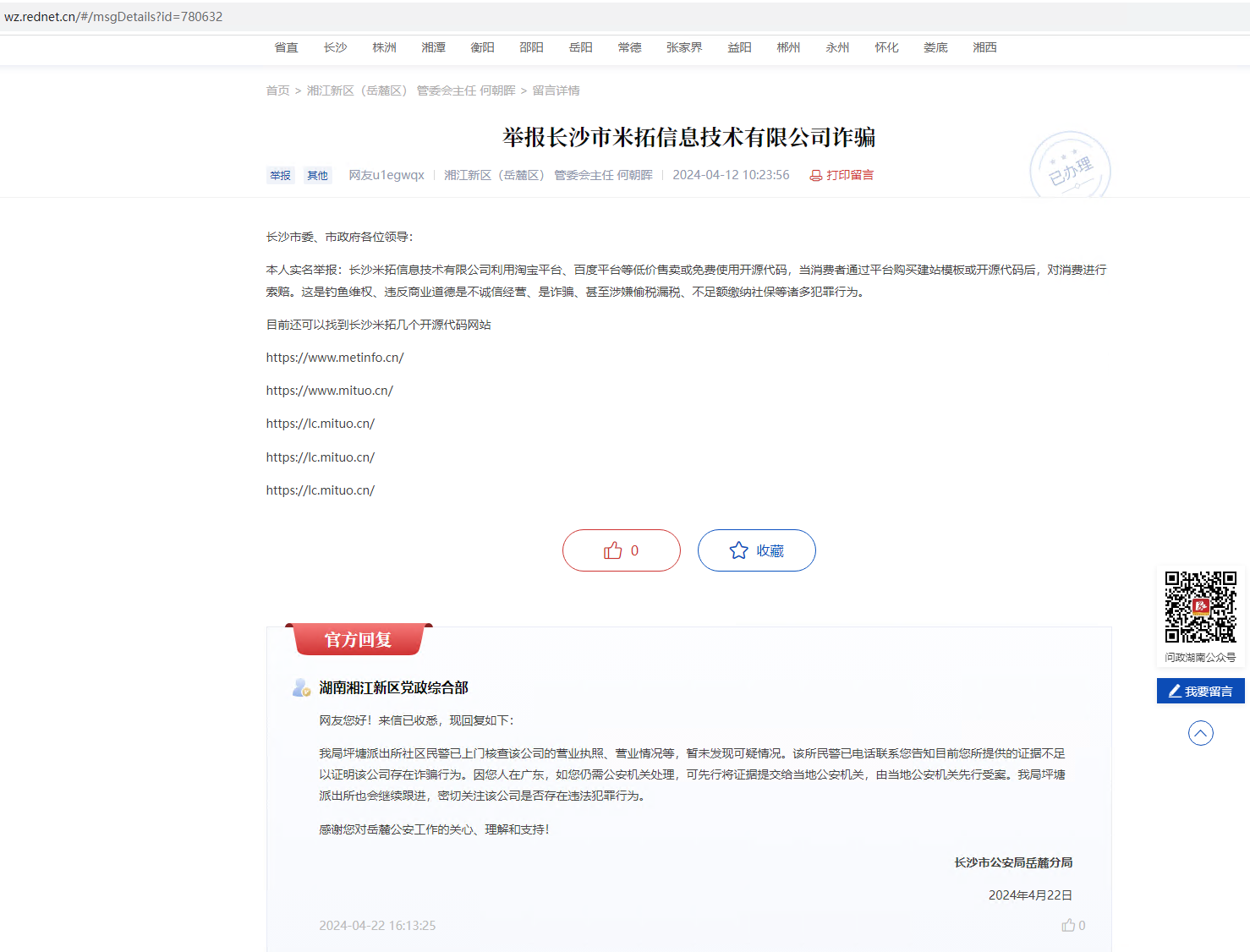Select the 郴州 region tab
The image size is (1250, 952).
(x=789, y=47)
